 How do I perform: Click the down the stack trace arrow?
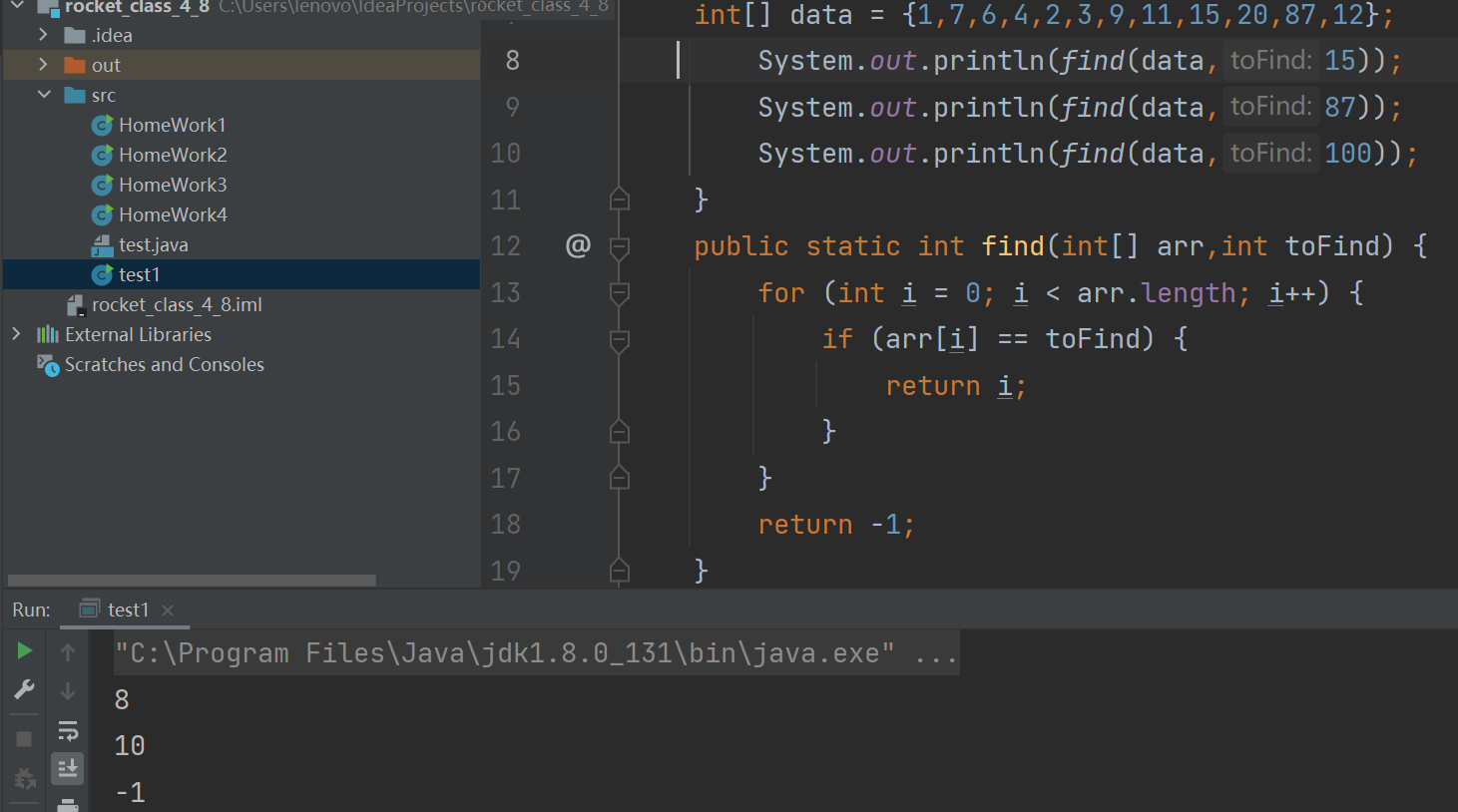click(68, 690)
